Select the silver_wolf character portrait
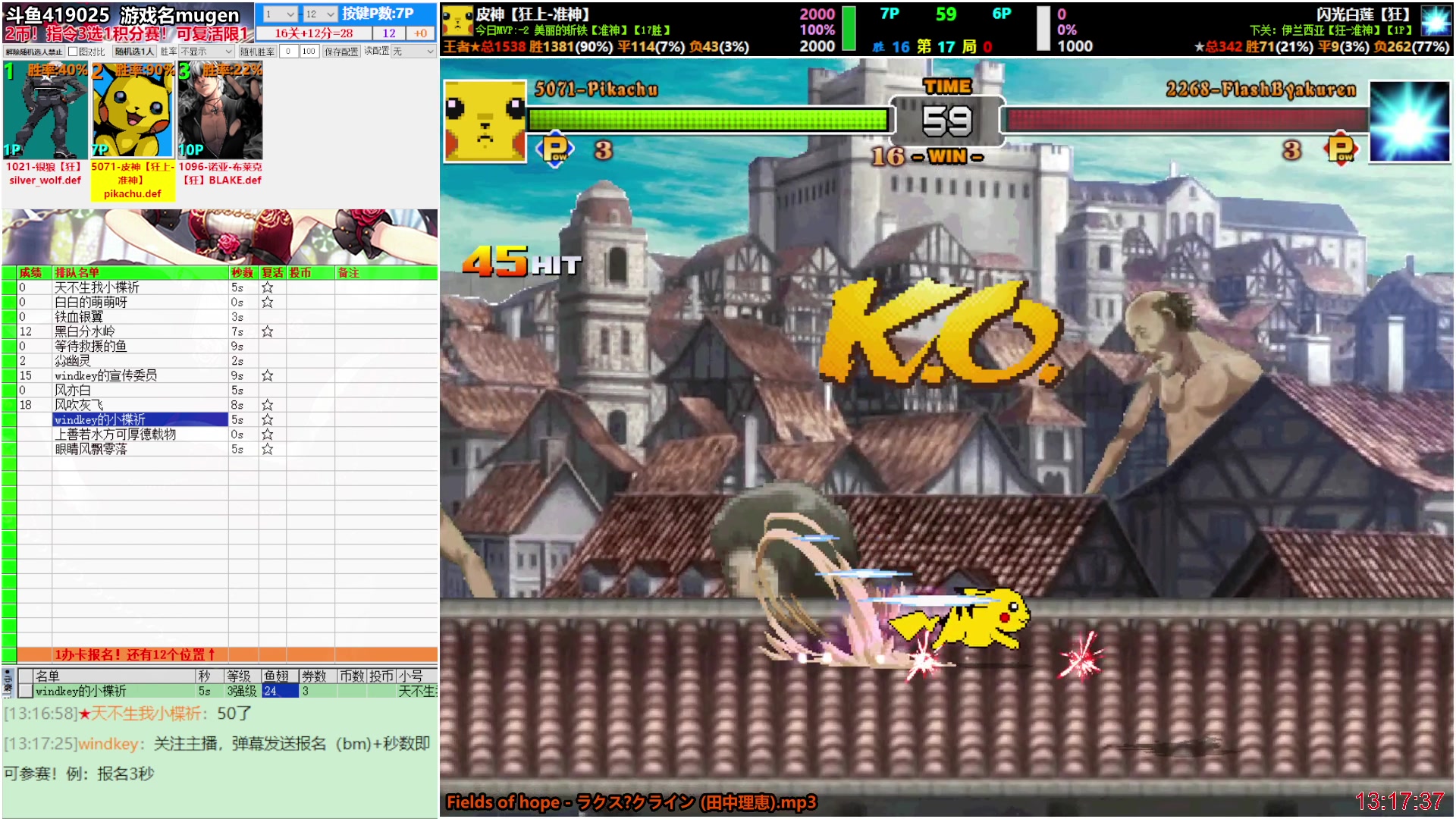Screen dimensions: 1456x819 [45, 111]
